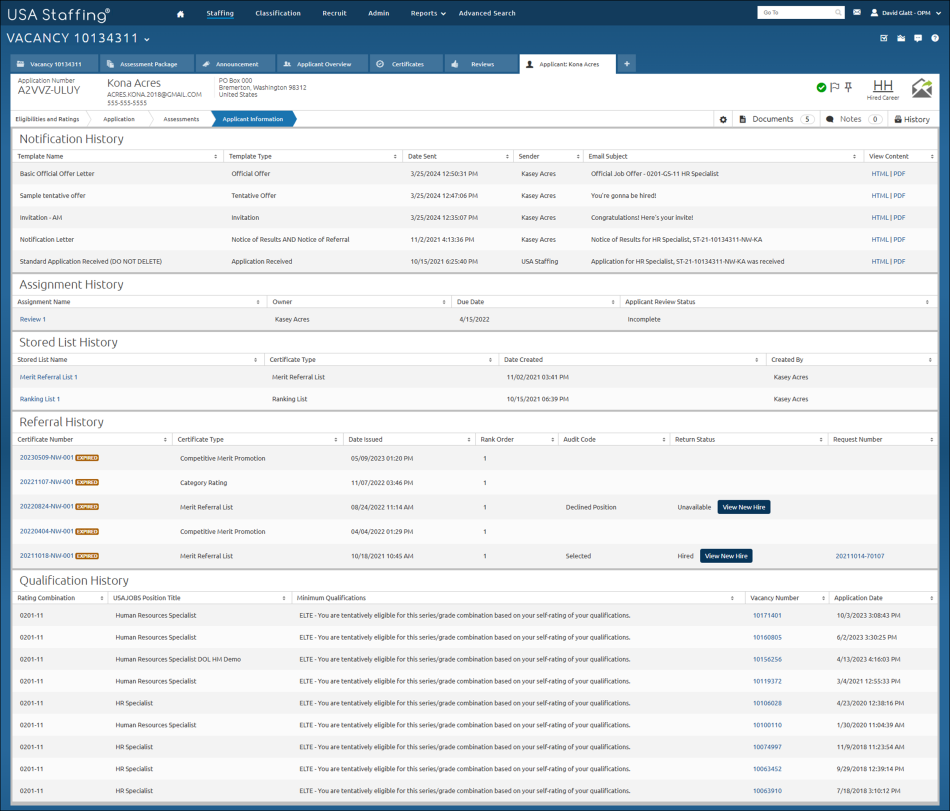Switch to Applicant Overview tab
The width and height of the screenshot is (950, 811).
[x=322, y=64]
